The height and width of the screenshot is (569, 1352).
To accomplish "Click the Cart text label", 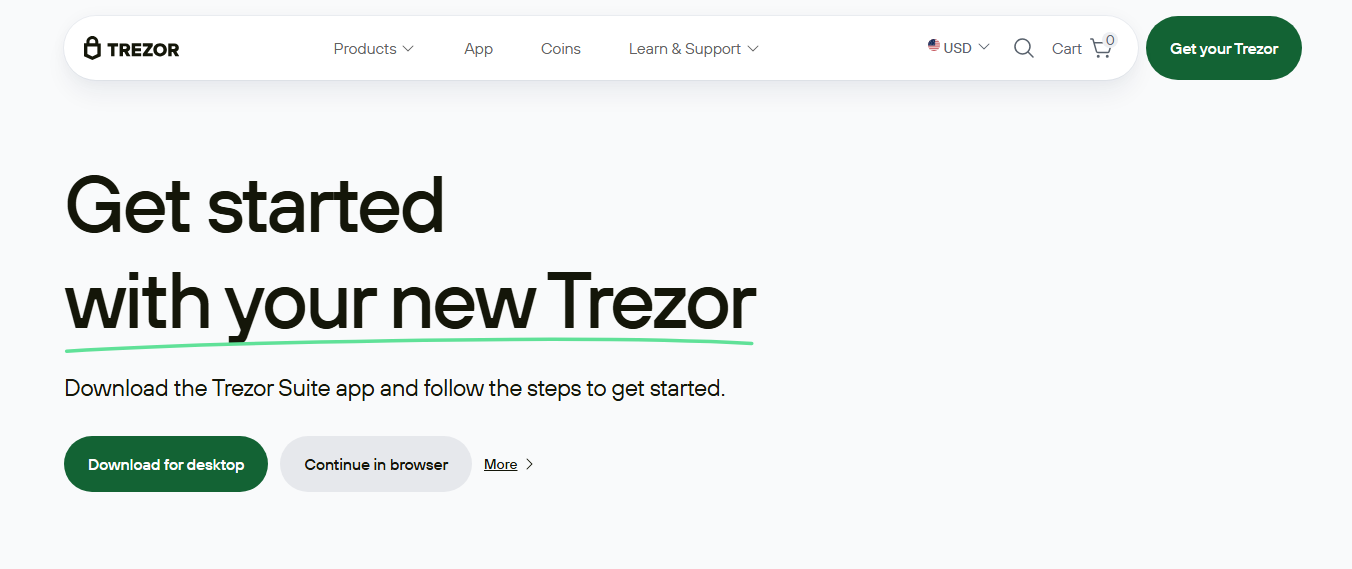I will pos(1066,48).
